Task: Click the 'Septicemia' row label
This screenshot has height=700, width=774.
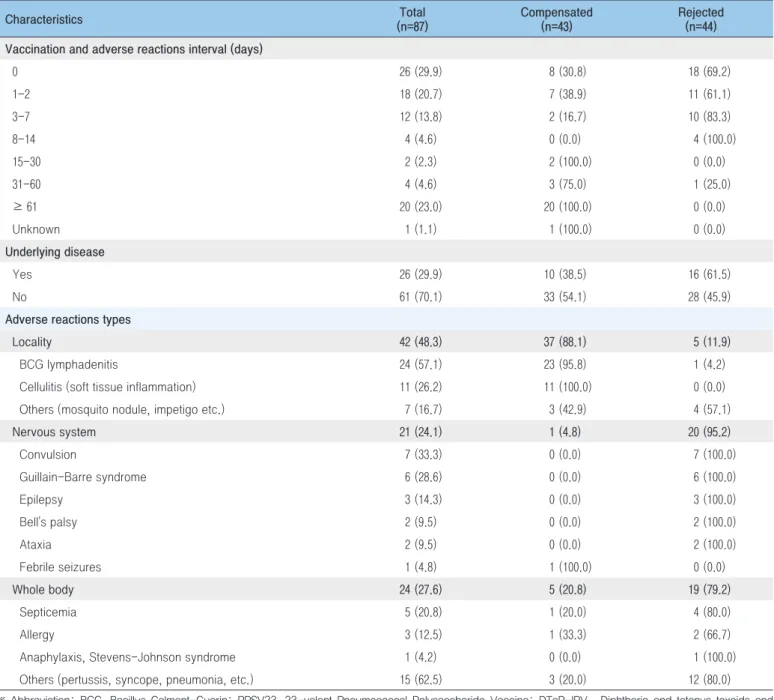Action: 48,613
